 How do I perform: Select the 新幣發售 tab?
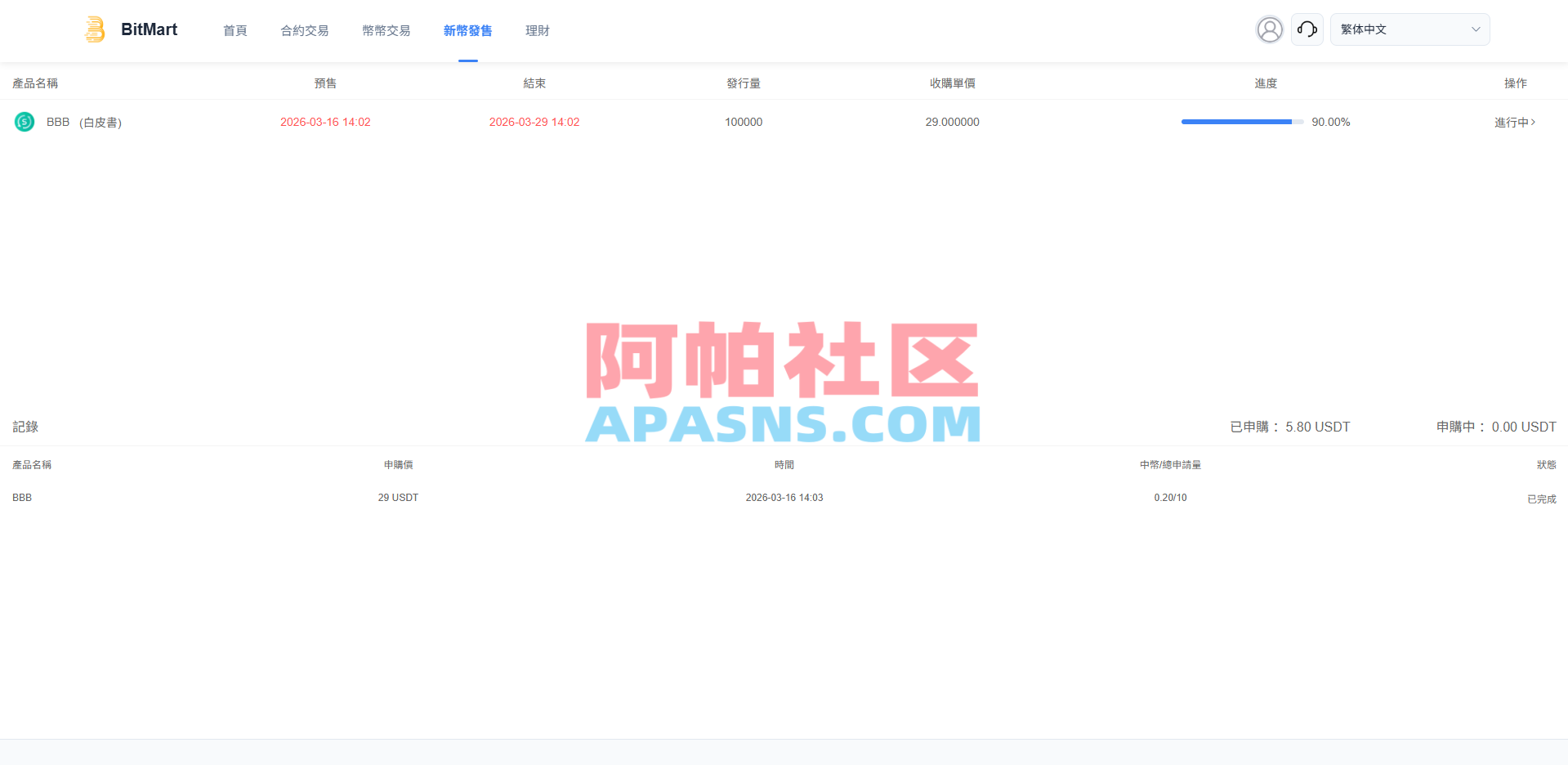(x=468, y=30)
